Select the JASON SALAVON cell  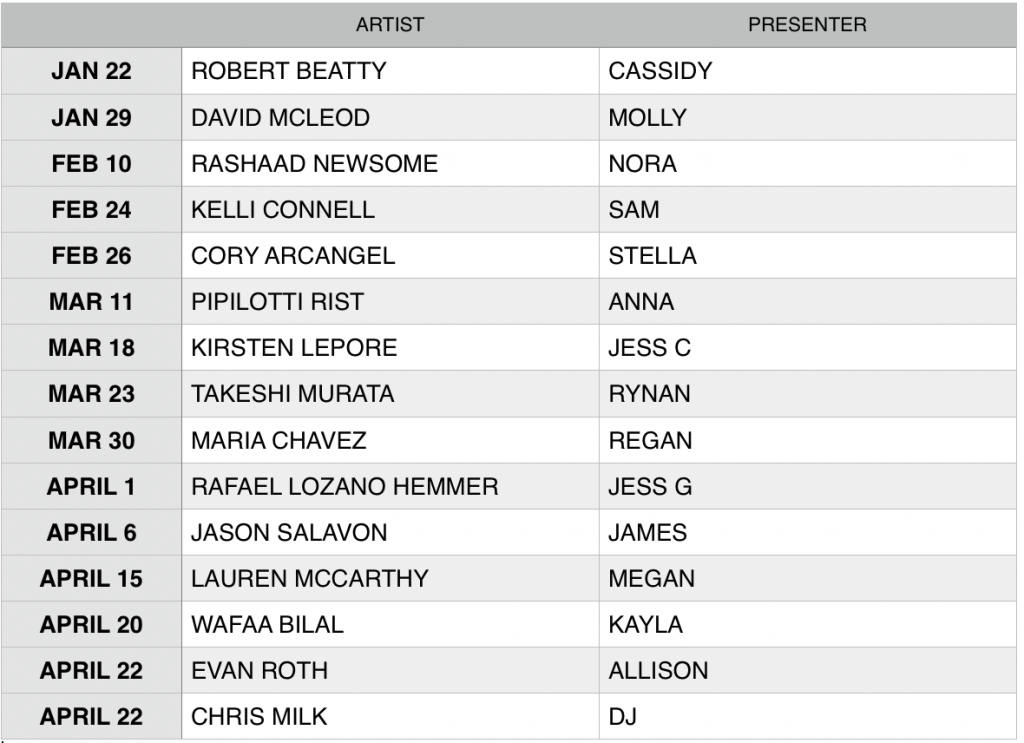coord(390,533)
